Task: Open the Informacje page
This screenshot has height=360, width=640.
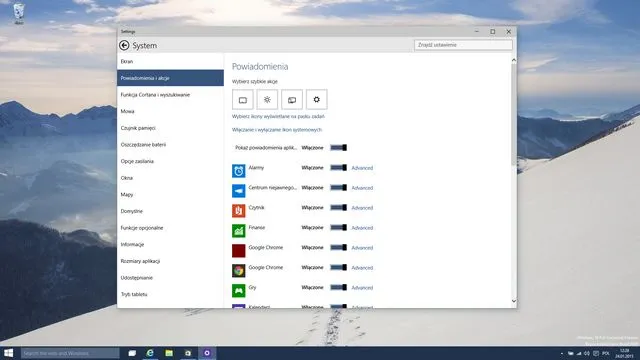Action: pos(170,244)
